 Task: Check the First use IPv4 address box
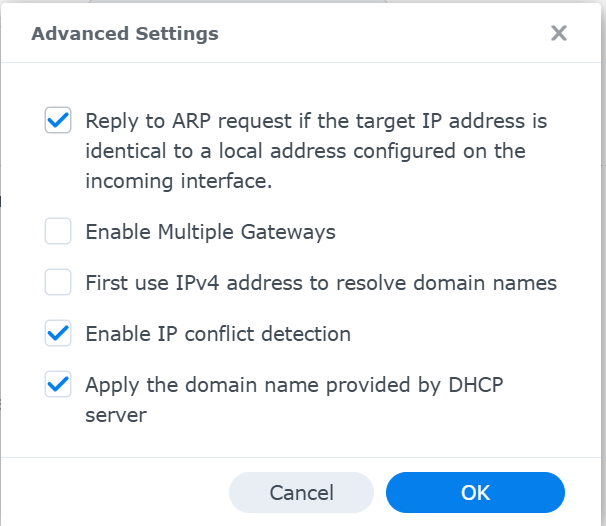[x=58, y=283]
